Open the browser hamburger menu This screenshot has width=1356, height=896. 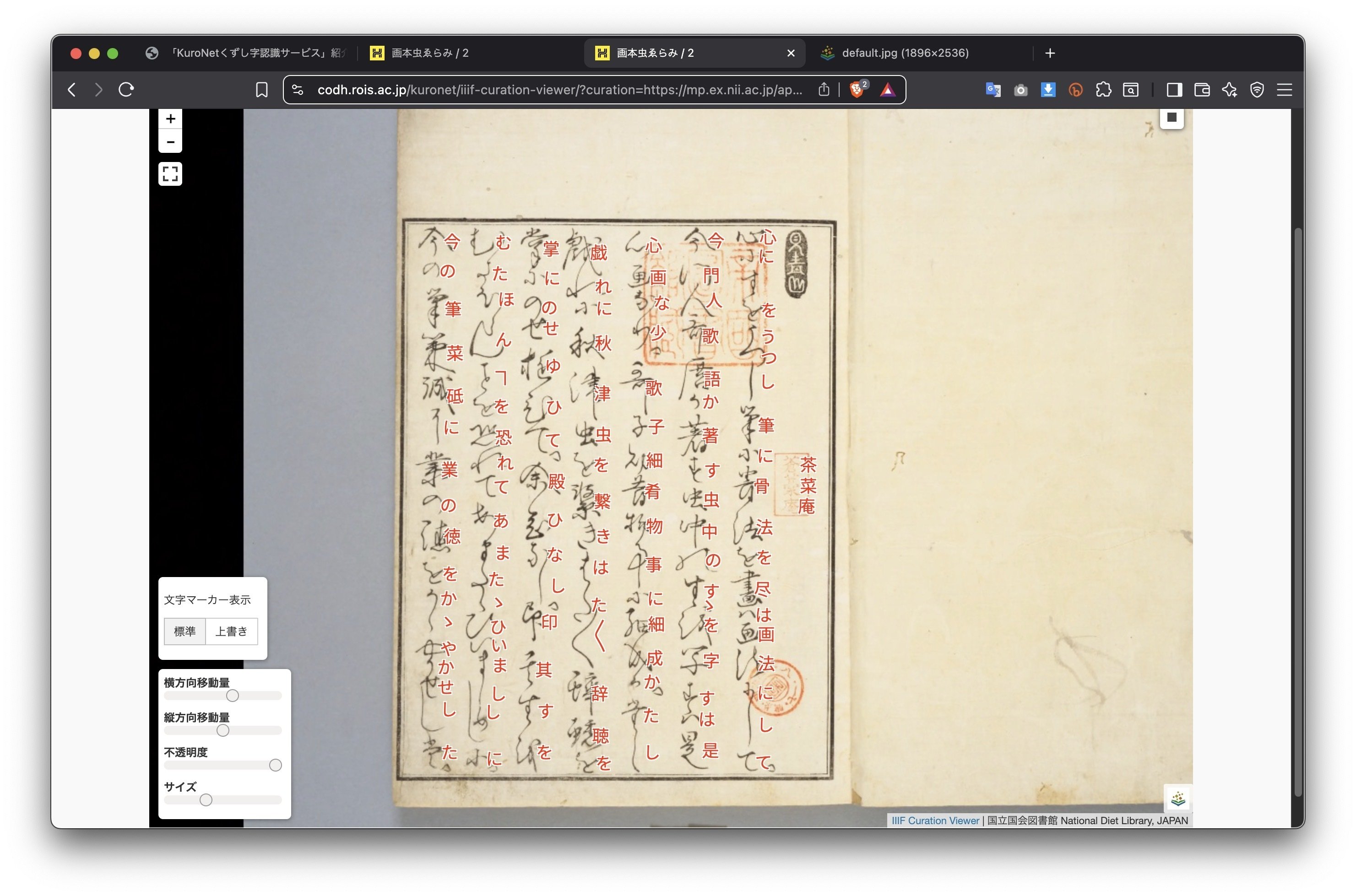coord(1285,90)
